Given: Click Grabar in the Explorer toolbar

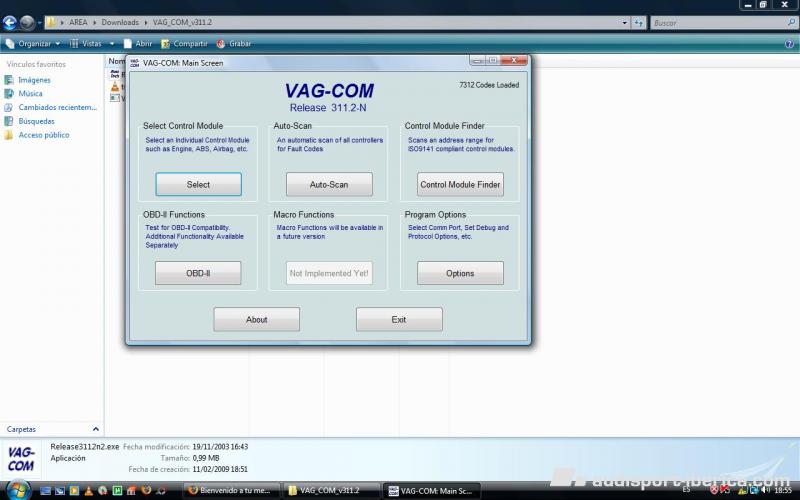Looking at the screenshot, I should point(234,44).
